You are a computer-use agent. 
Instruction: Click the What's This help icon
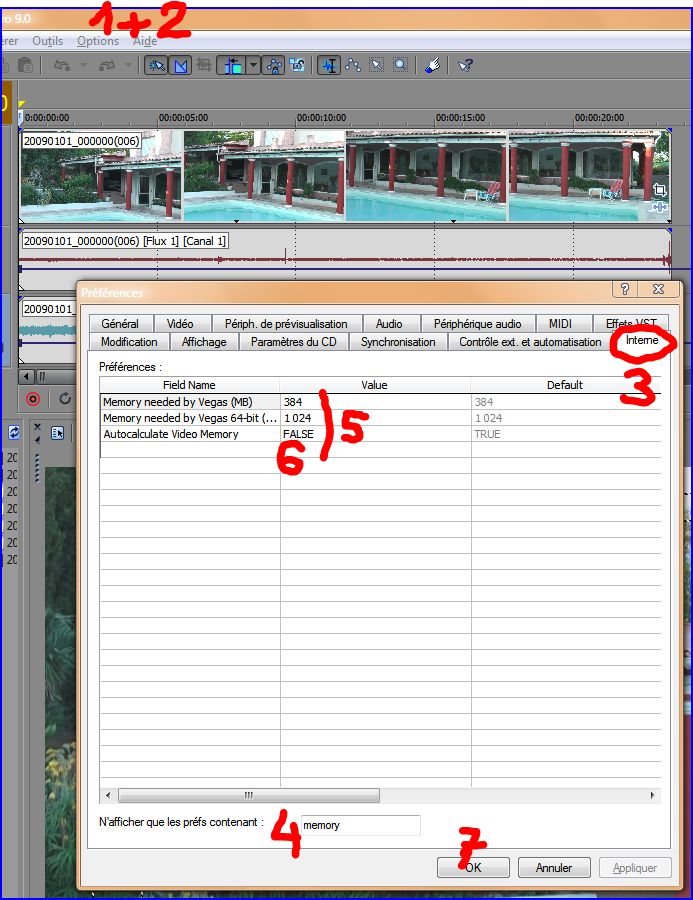(x=465, y=65)
